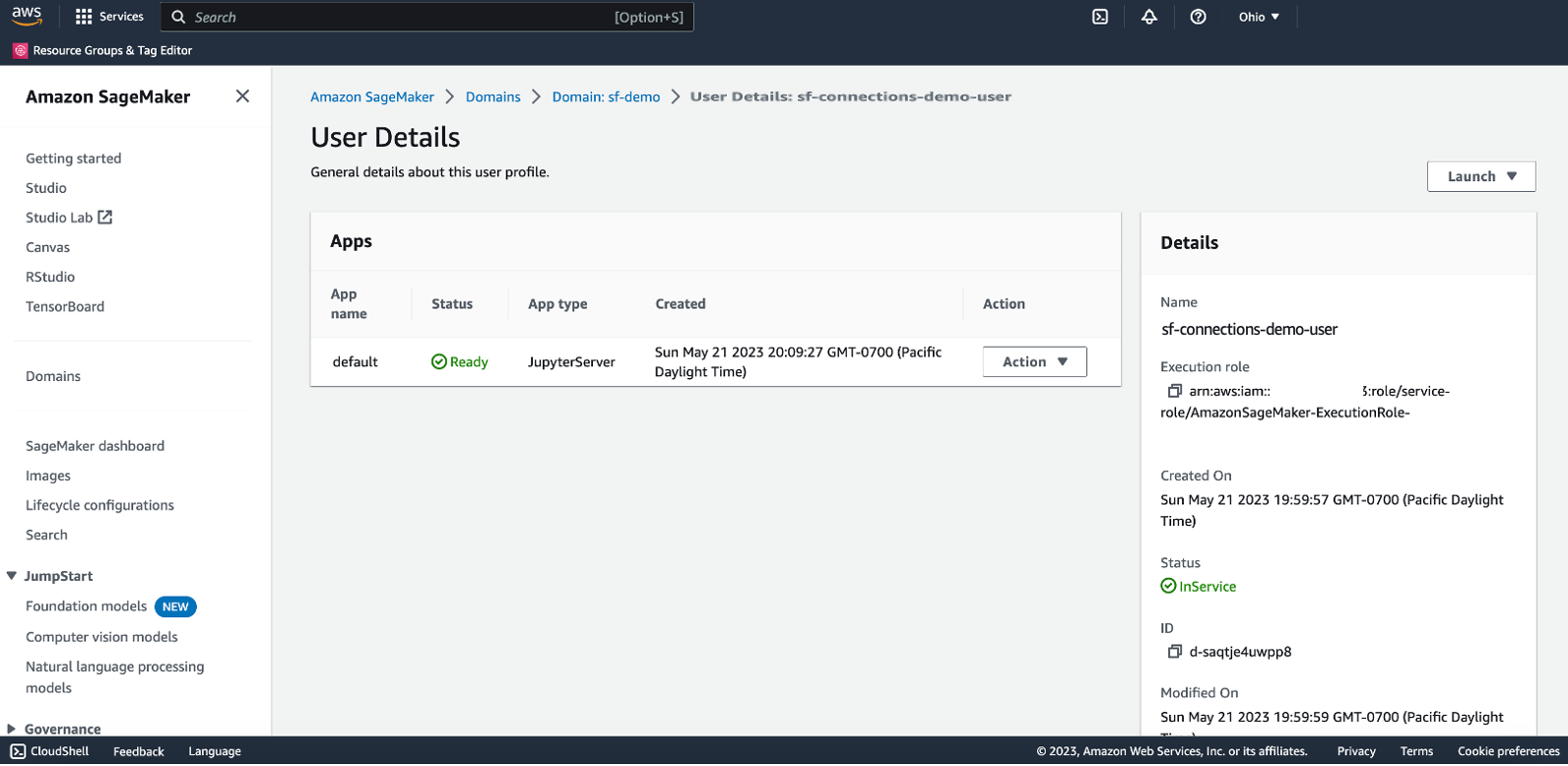
Task: Open RStudio in the sidebar
Action: pyautogui.click(x=50, y=277)
